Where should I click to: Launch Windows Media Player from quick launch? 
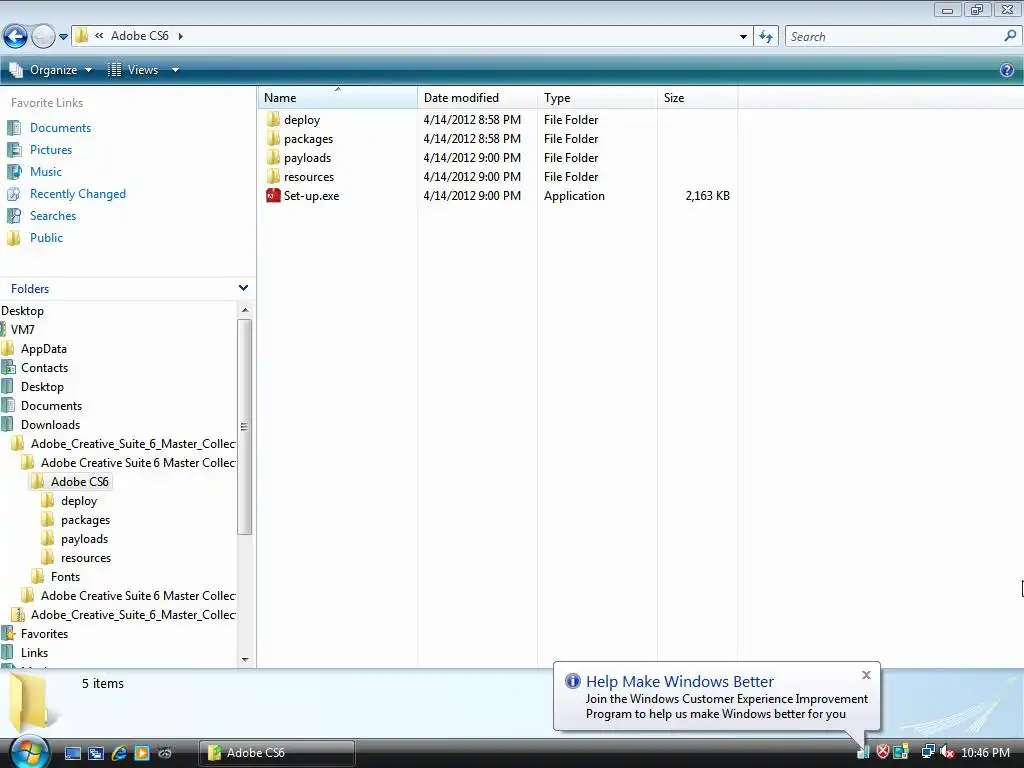click(142, 753)
